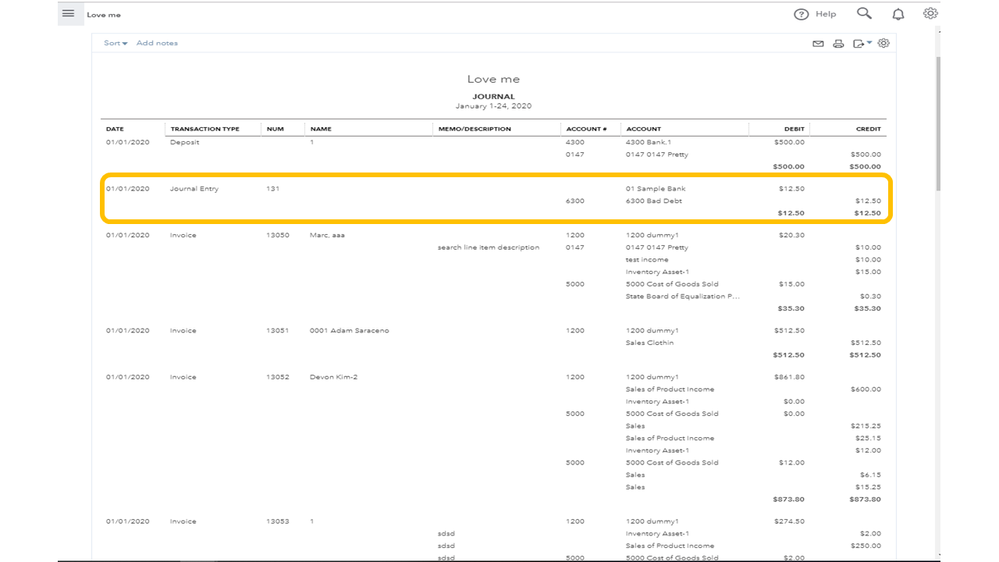Open the top-right settings gear
The image size is (999, 562).
click(930, 14)
